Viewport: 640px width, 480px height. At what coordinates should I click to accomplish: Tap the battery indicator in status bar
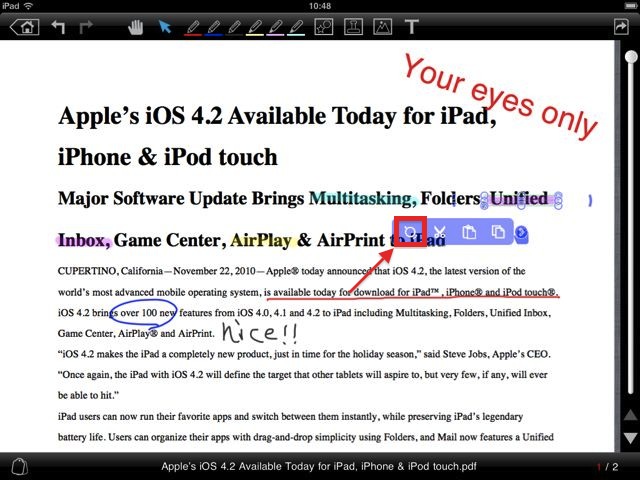coord(631,6)
